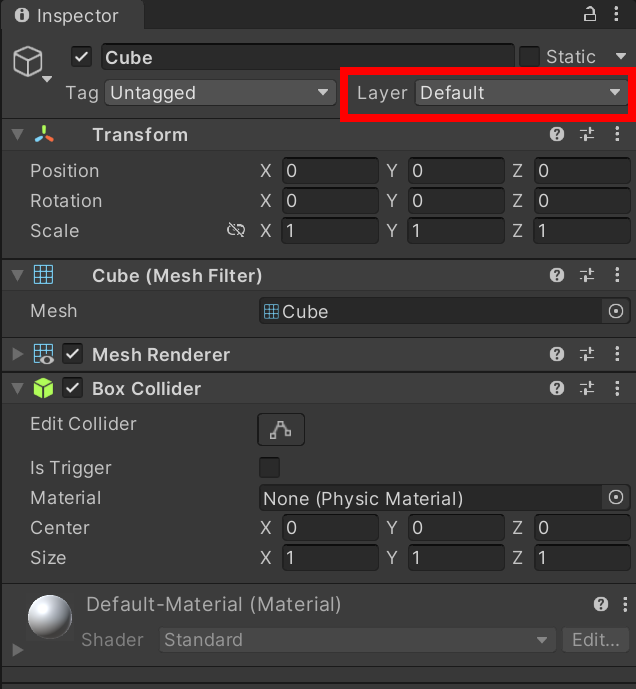The width and height of the screenshot is (636, 689).
Task: Open the Static flags dropdown arrow
Action: click(x=621, y=56)
